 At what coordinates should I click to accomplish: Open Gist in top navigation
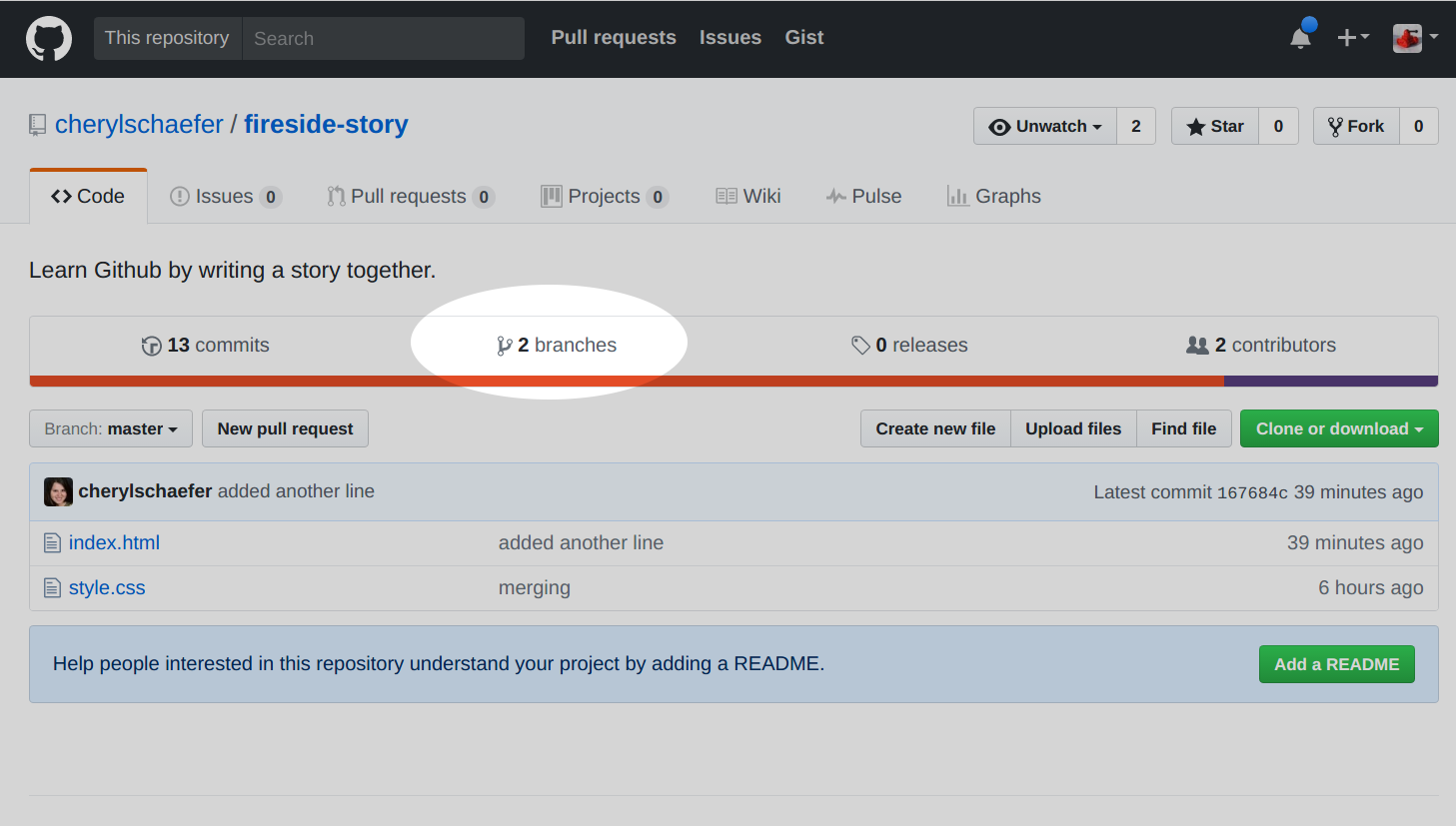pyautogui.click(x=804, y=37)
